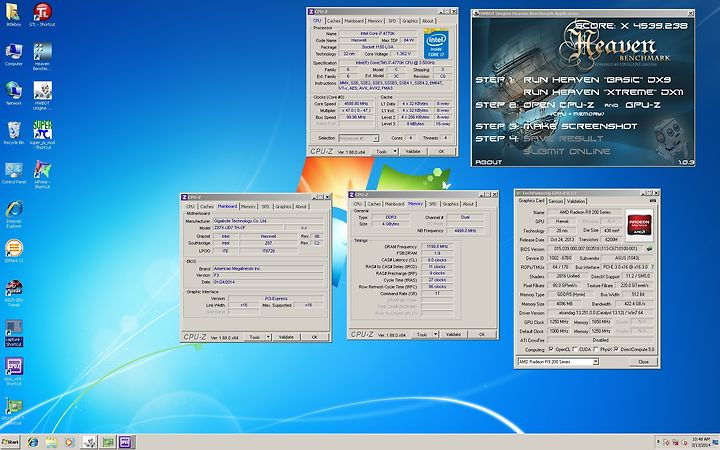
Task: Switch to the Sensors tab in GPU-Z
Action: coord(555,201)
